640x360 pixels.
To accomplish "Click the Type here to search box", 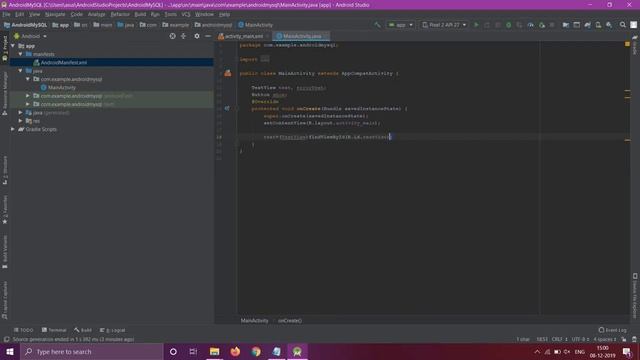I will (91, 351).
